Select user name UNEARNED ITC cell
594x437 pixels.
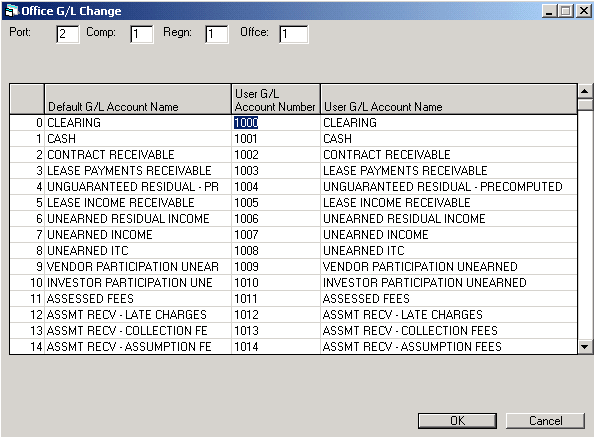coord(449,250)
